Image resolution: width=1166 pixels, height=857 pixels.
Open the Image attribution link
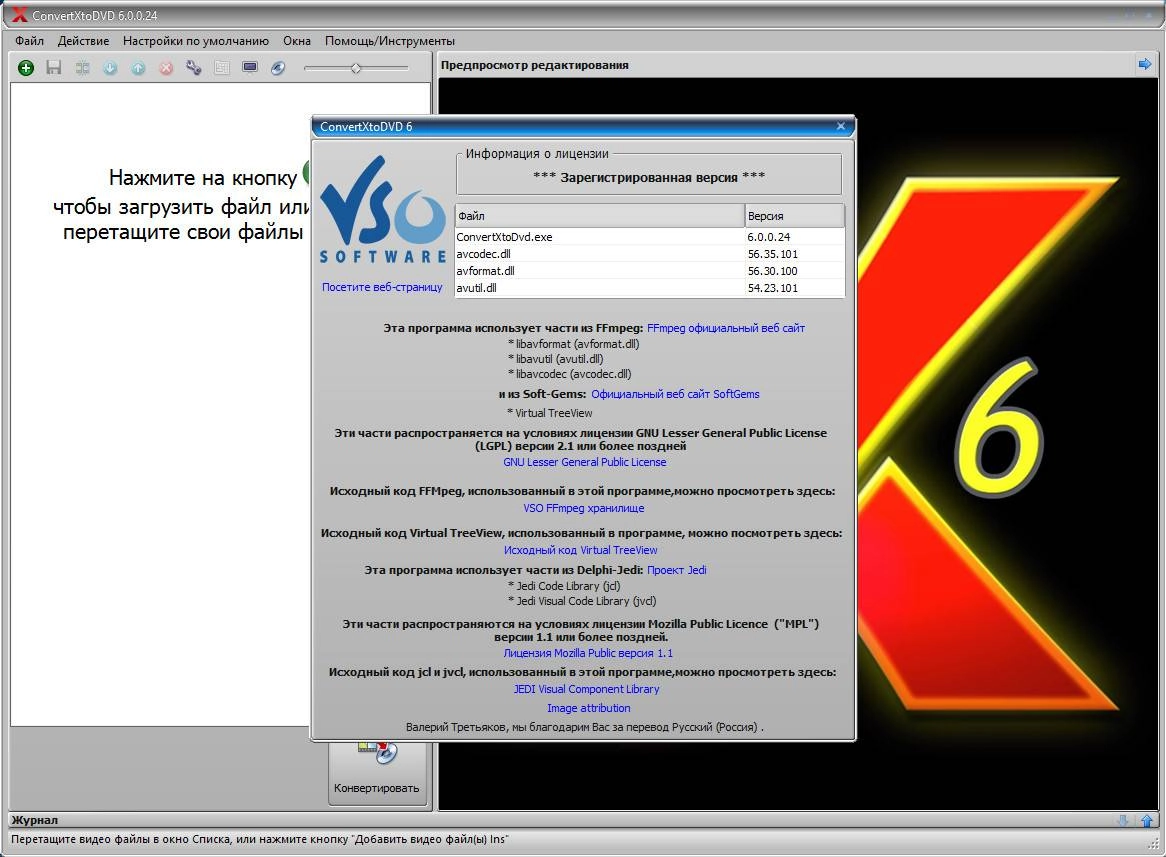[589, 708]
